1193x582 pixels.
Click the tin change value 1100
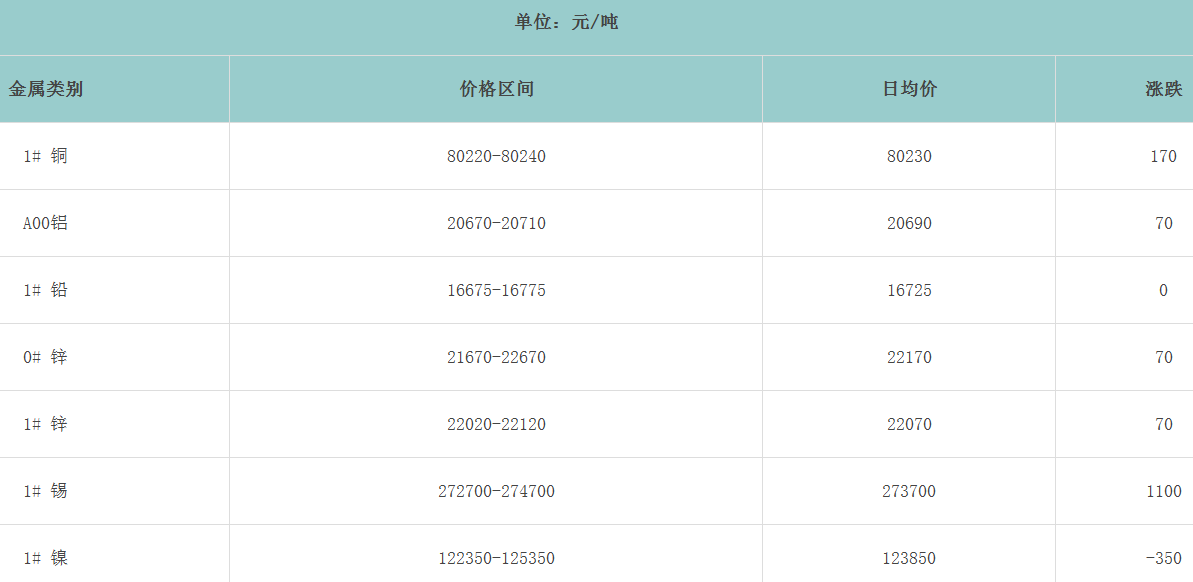click(x=1163, y=491)
